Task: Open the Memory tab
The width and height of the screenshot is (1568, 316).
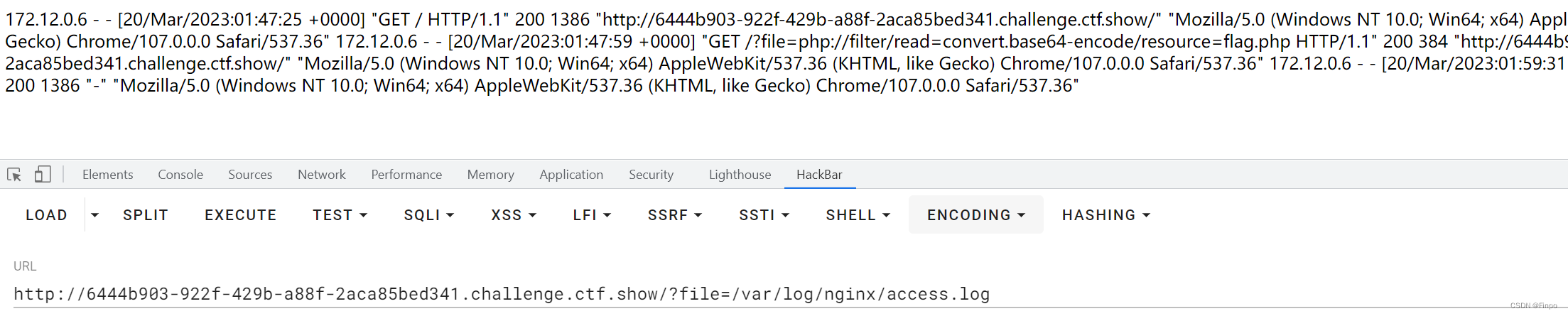Action: click(490, 175)
